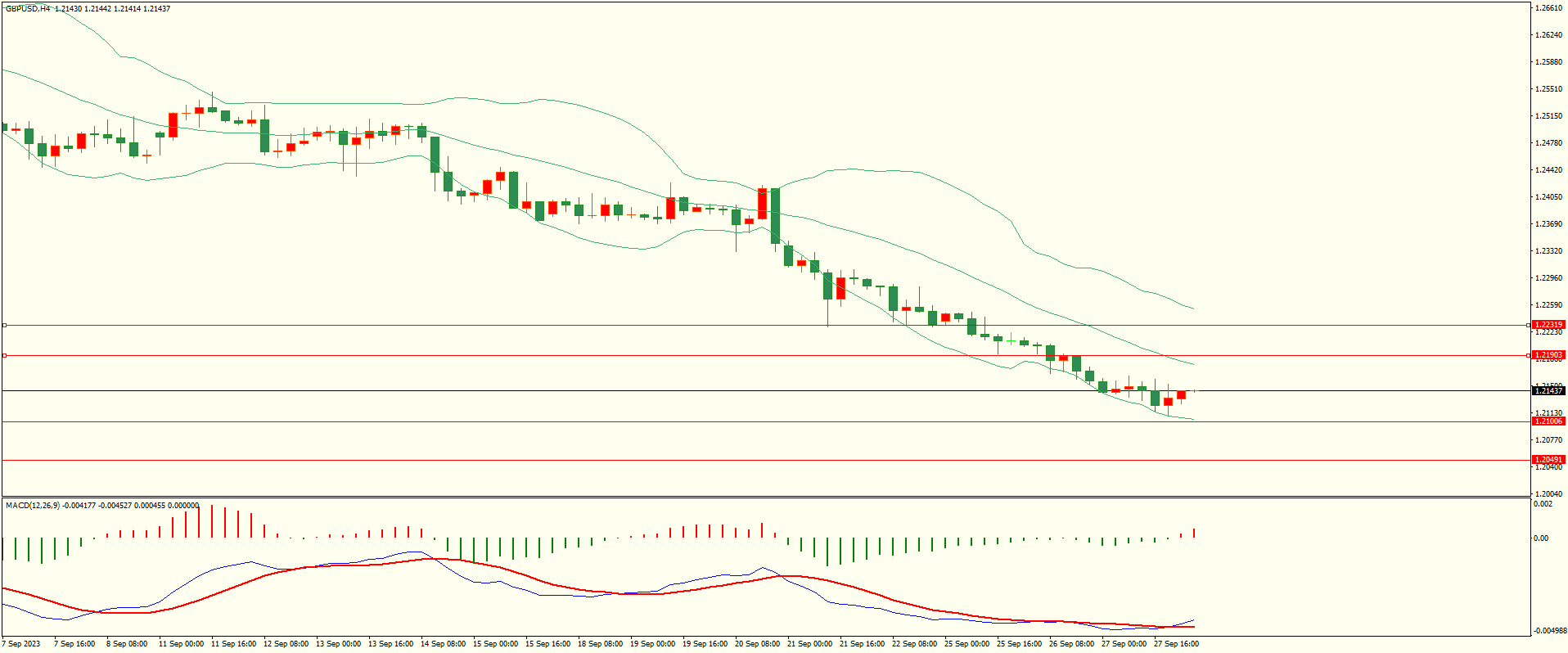Click the 1.26610 value on price scale

point(1548,8)
